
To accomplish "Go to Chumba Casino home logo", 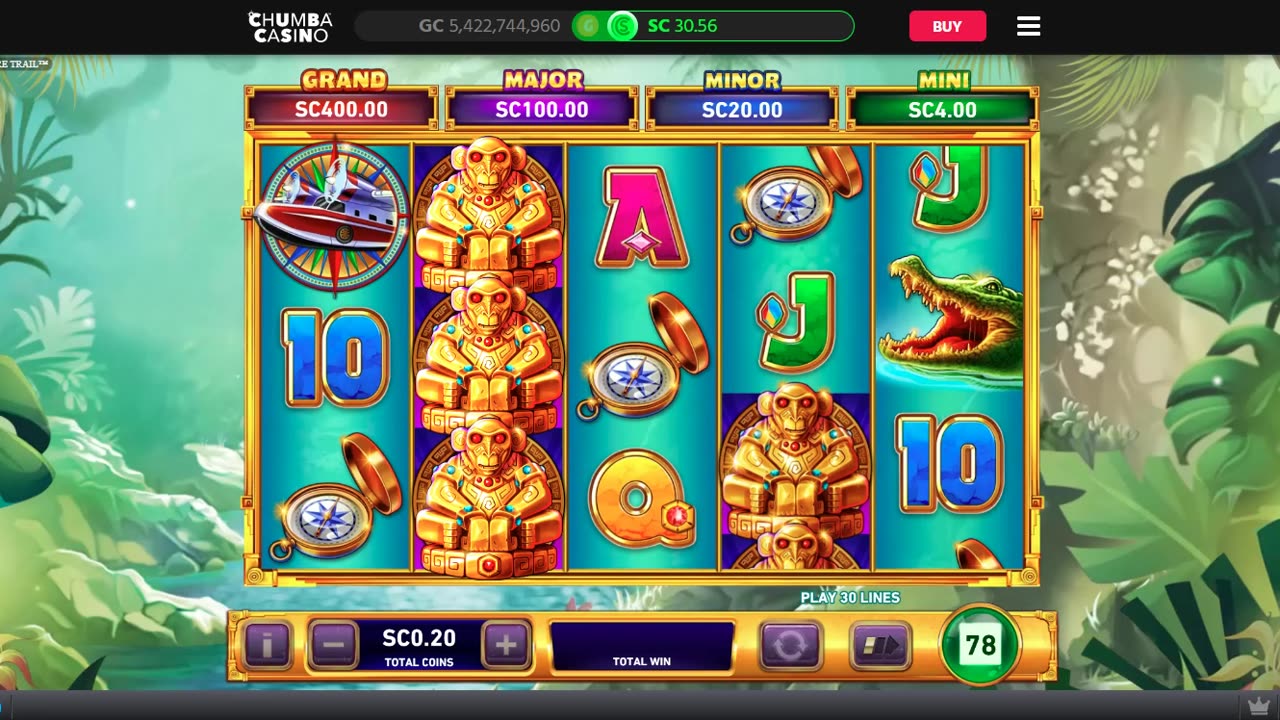I will point(290,26).
